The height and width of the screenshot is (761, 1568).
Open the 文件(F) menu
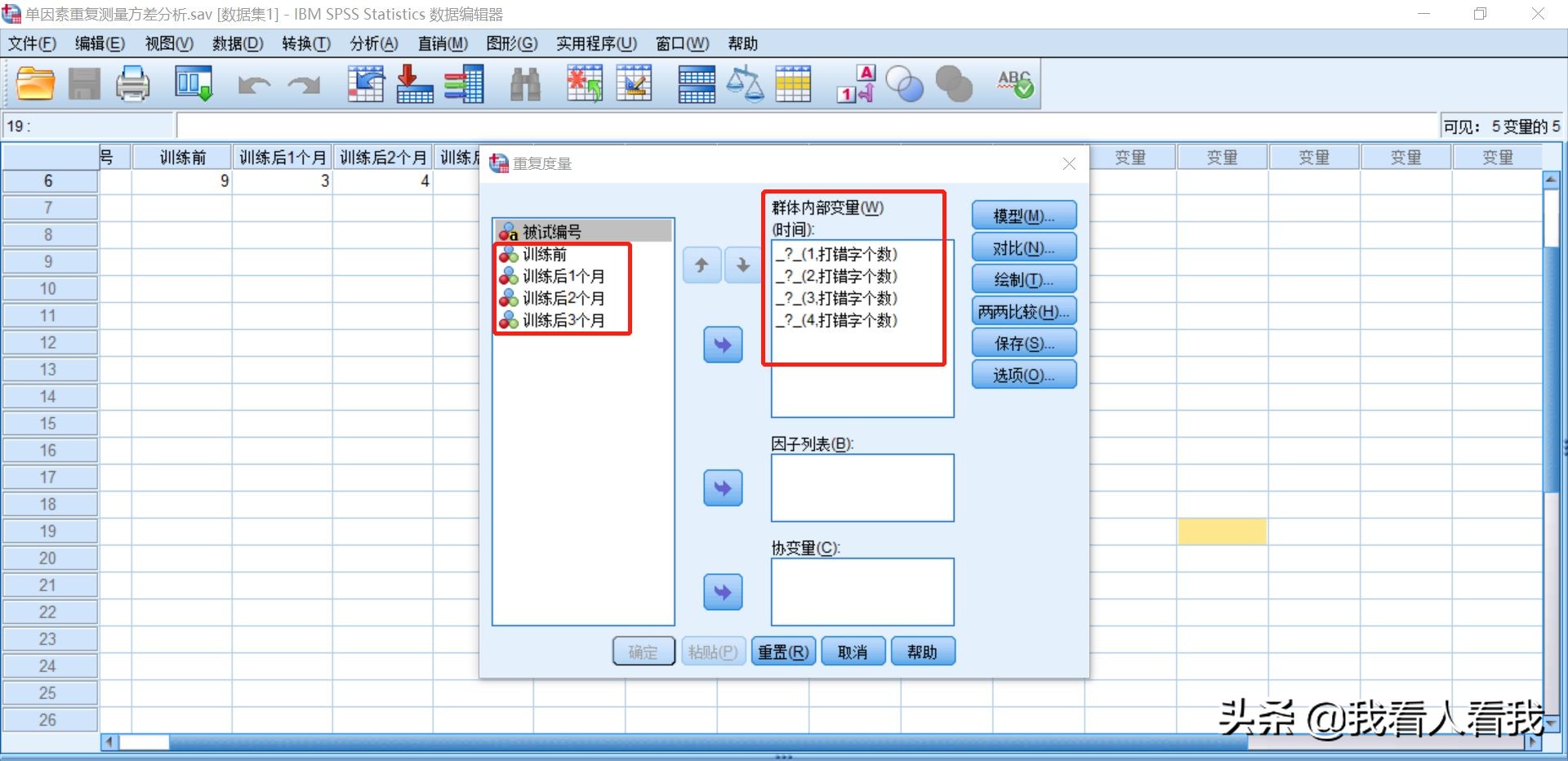click(x=33, y=44)
